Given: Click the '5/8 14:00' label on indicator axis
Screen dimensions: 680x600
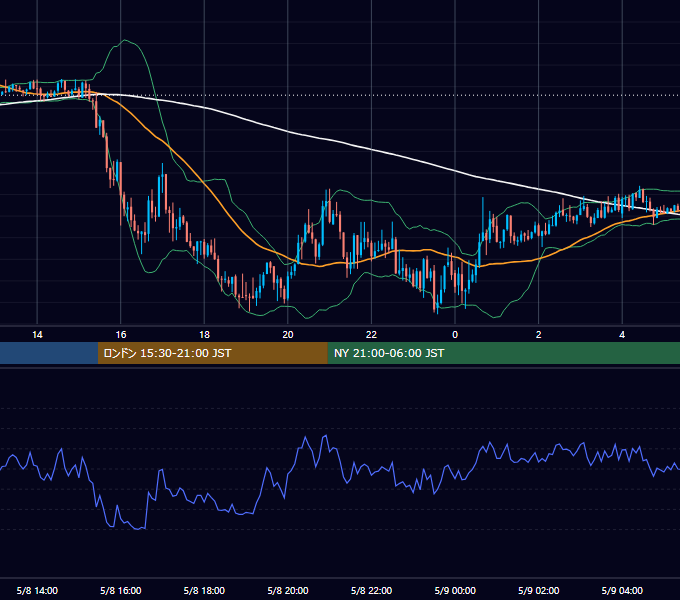Looking at the screenshot, I should [37, 590].
